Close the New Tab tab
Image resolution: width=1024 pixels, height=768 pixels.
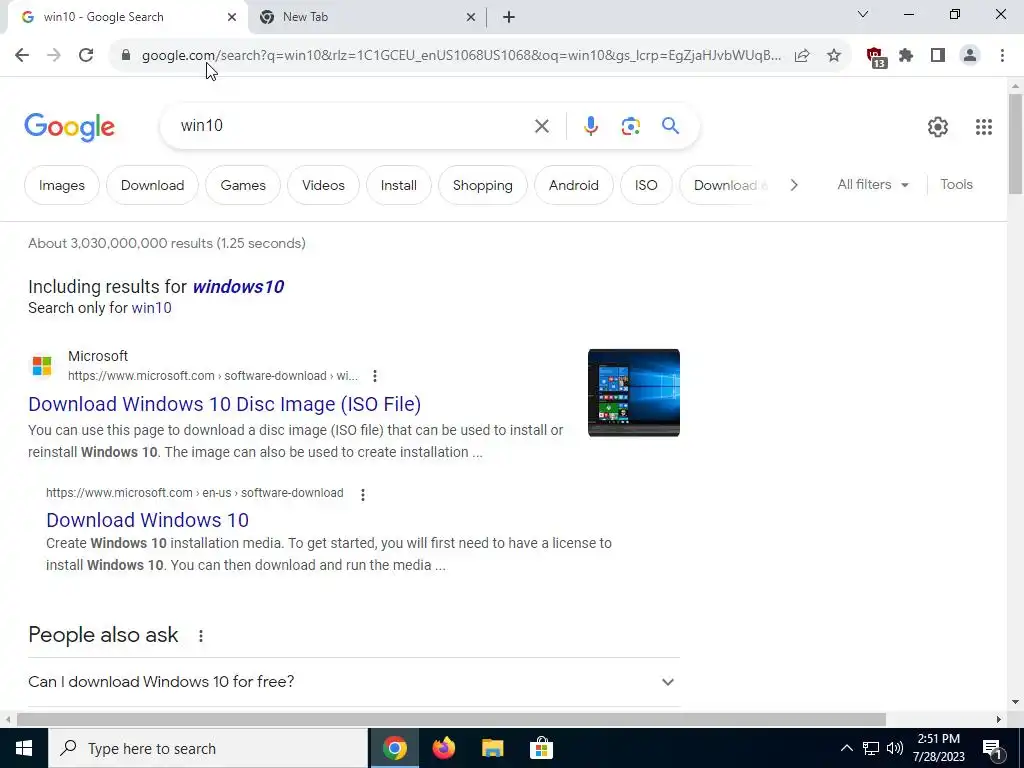pyautogui.click(x=471, y=17)
